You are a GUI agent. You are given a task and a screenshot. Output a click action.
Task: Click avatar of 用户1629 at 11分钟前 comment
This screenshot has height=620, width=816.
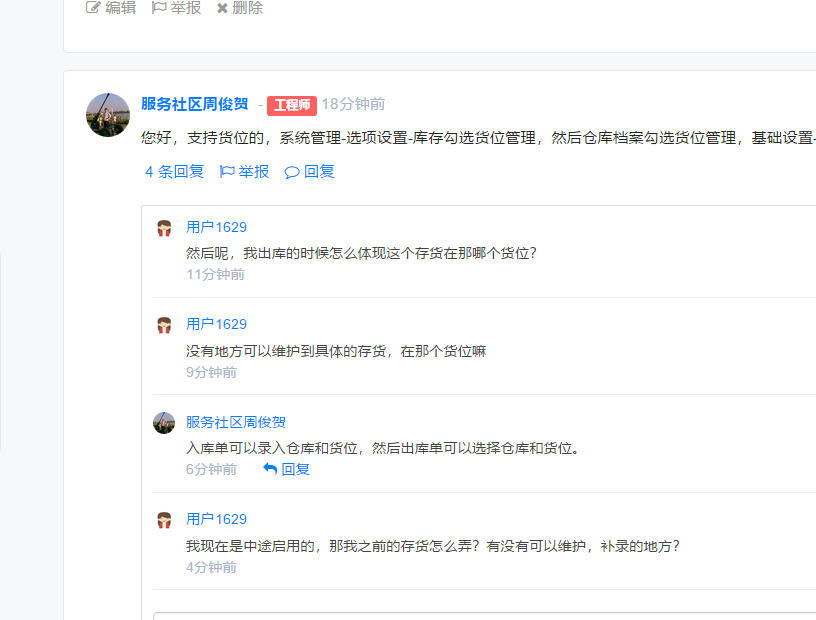click(164, 228)
